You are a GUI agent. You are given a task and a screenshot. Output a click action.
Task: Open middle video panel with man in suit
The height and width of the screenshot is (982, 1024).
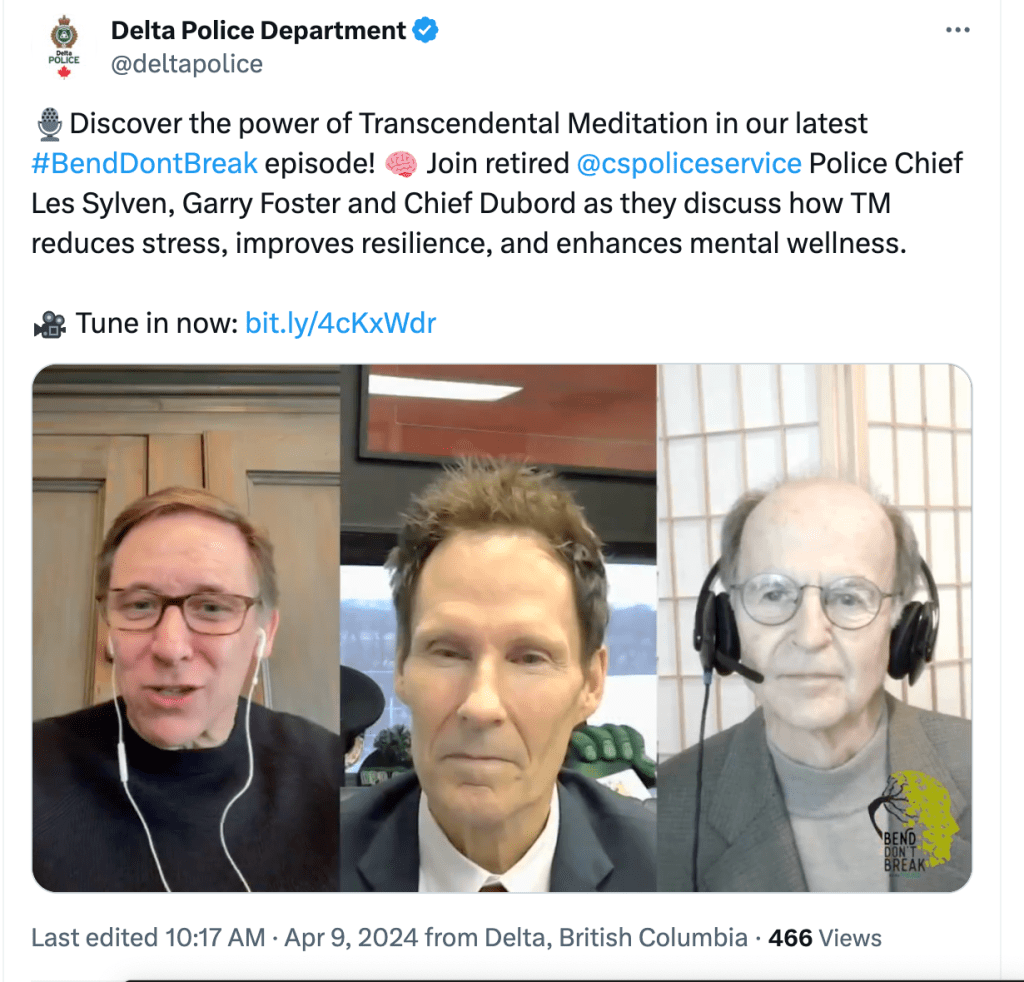coord(498,628)
